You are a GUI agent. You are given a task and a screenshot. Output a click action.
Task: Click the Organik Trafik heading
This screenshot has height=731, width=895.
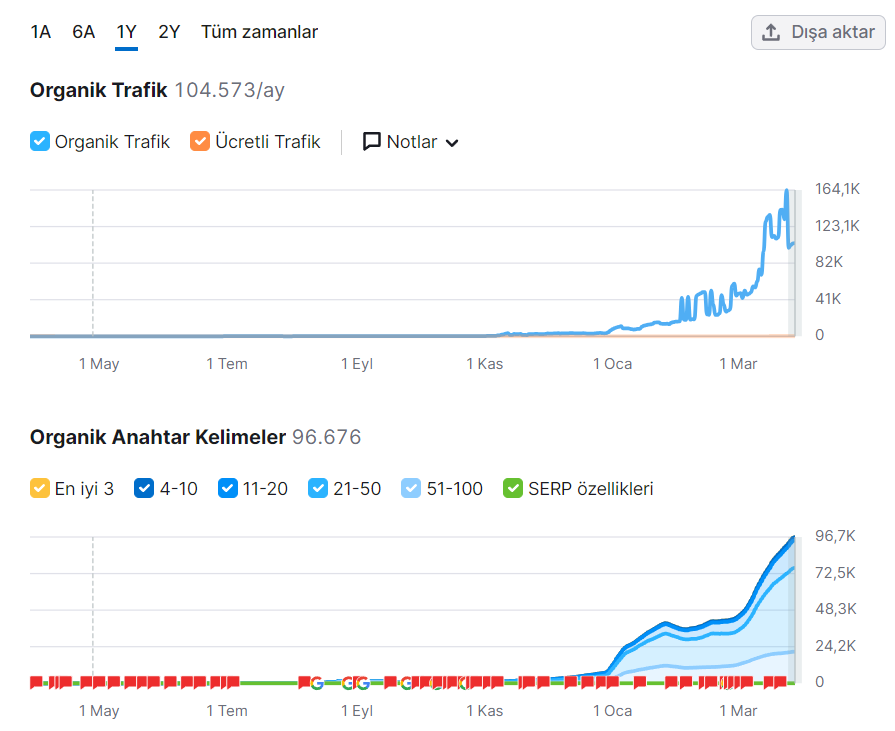(x=99, y=90)
